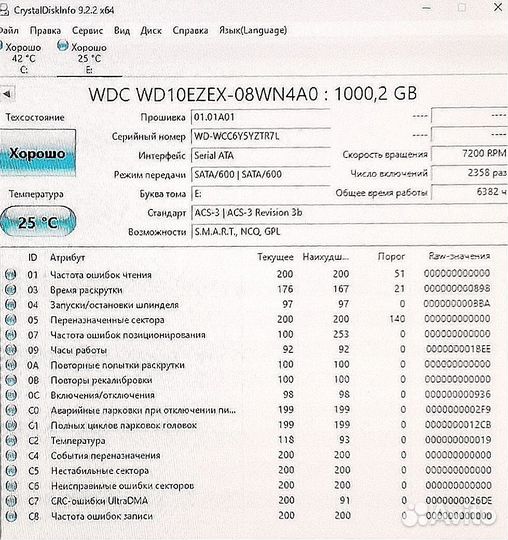This screenshot has width=508, height=540.
Task: Click power-on count value 2358
Action: coord(470,173)
